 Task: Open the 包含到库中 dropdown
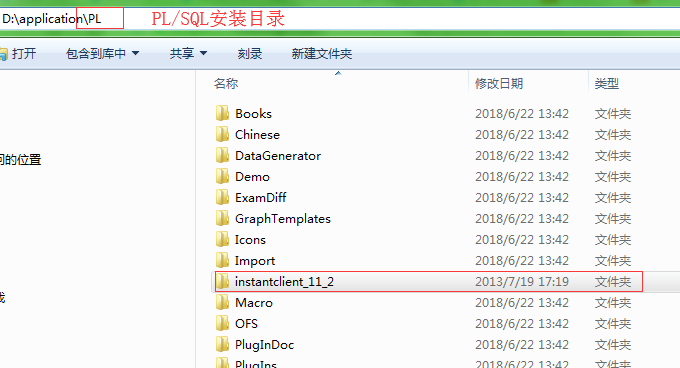(x=102, y=54)
